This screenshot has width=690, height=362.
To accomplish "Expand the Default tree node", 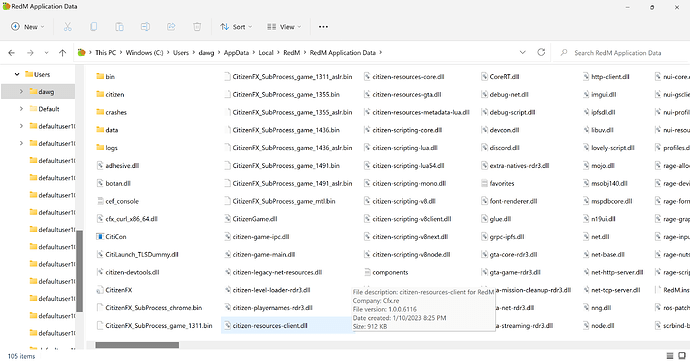I will (x=21, y=109).
